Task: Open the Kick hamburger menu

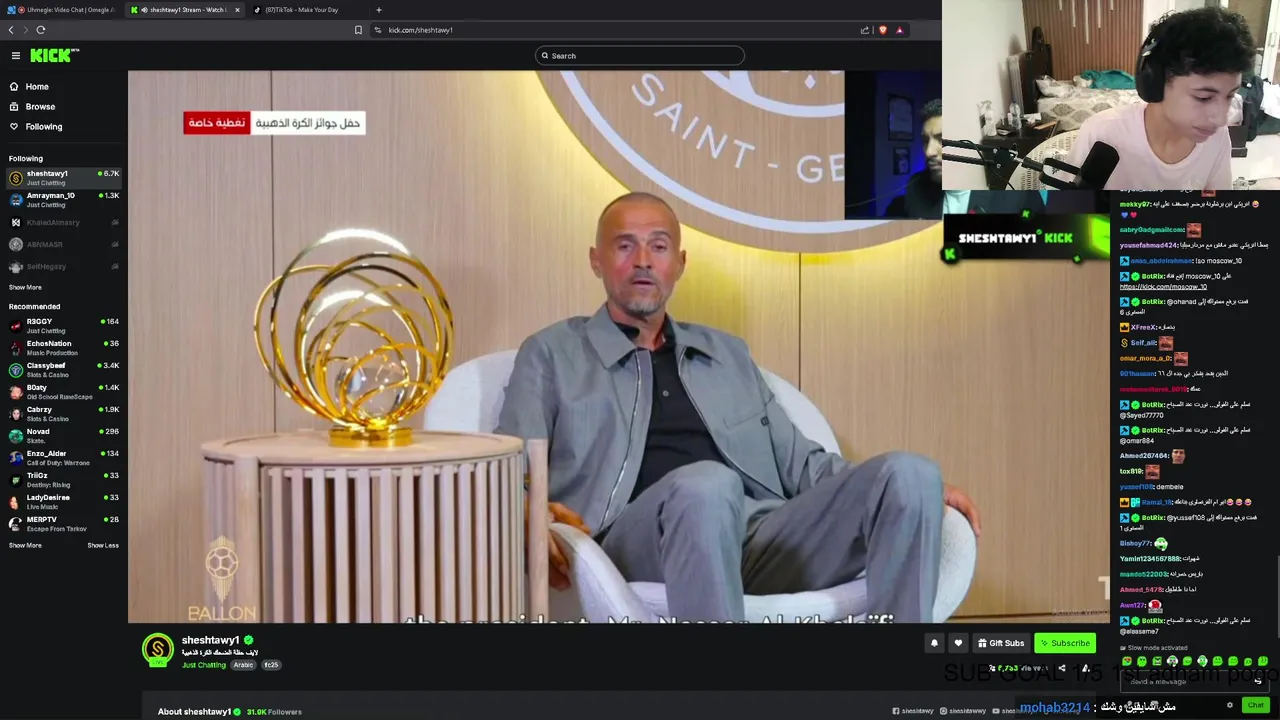Action: 15,56
